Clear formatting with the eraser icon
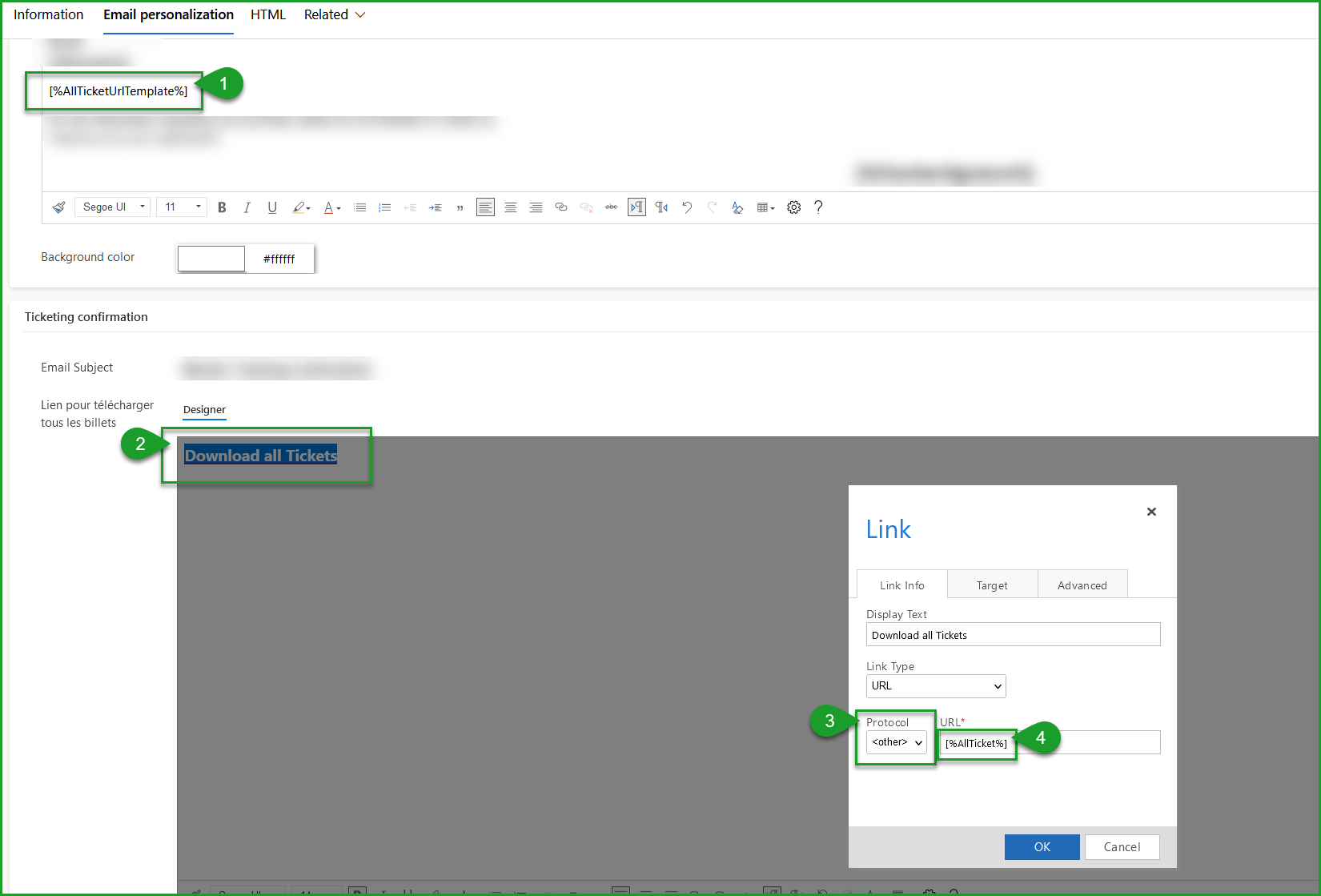The width and height of the screenshot is (1321, 896). click(x=737, y=207)
